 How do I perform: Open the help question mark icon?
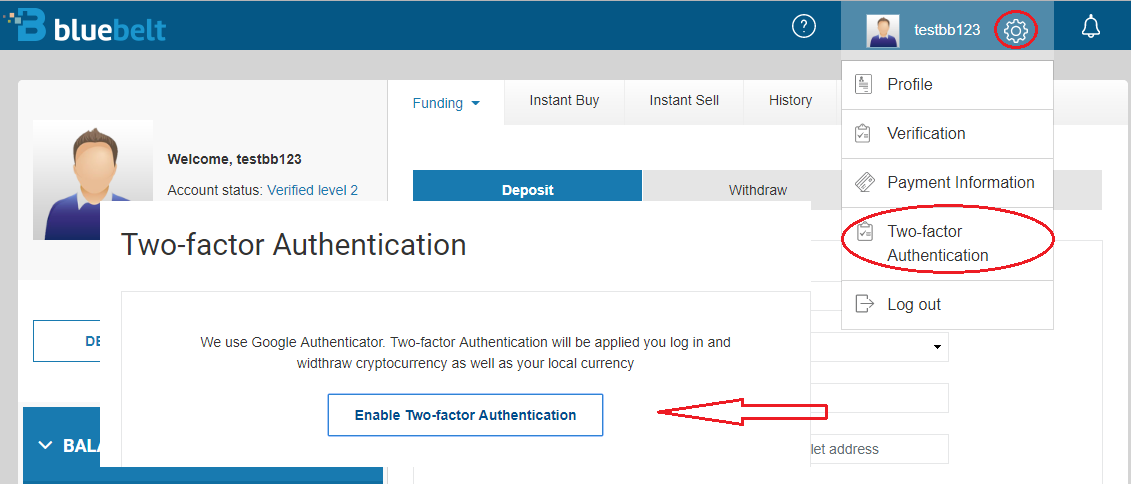(804, 27)
